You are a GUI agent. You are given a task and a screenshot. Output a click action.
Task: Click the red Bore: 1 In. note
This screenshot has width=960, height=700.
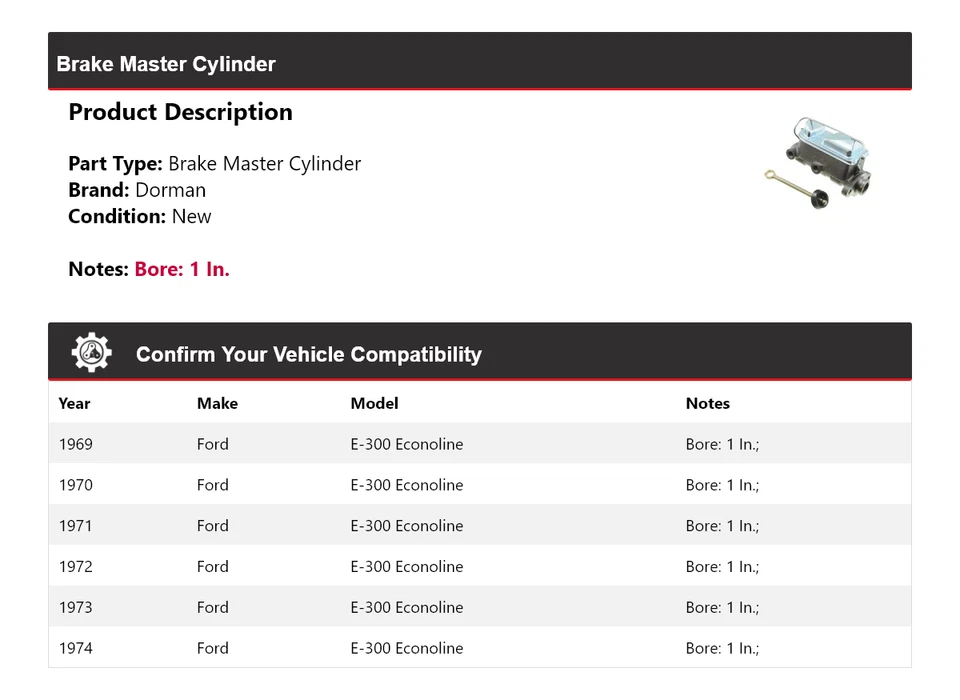182,269
